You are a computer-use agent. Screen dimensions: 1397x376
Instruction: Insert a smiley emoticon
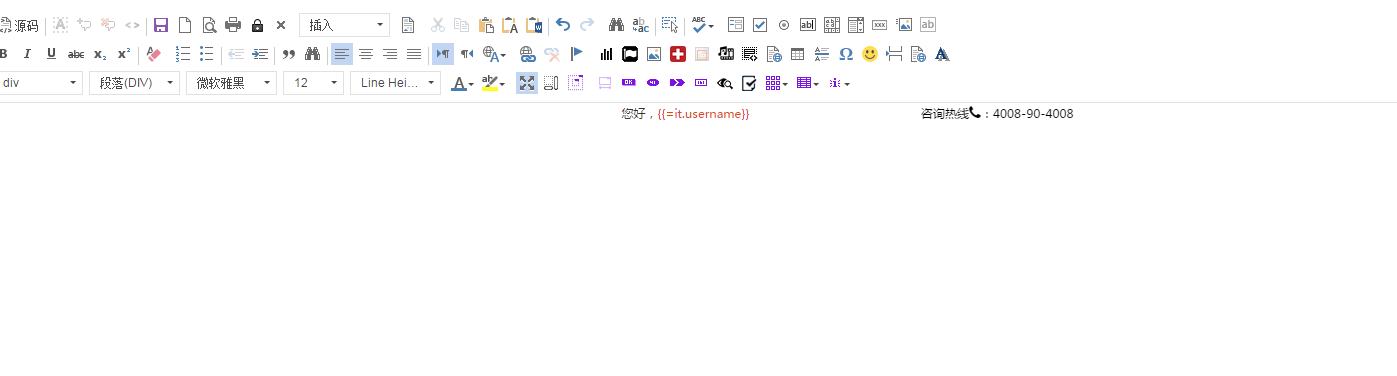tap(870, 54)
